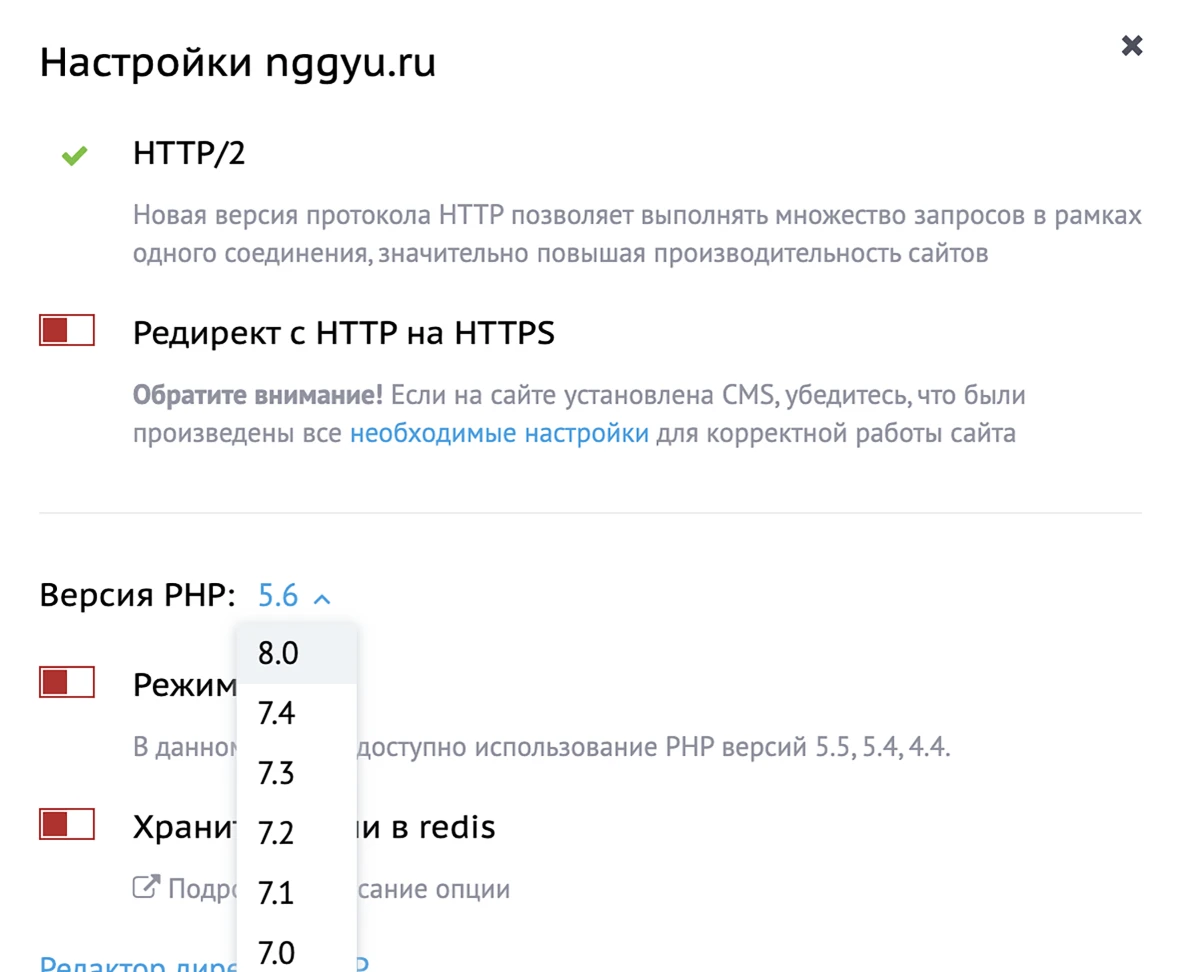Screen dimensions: 1184x972
Task: Select PHP version 7.1
Action: point(276,892)
